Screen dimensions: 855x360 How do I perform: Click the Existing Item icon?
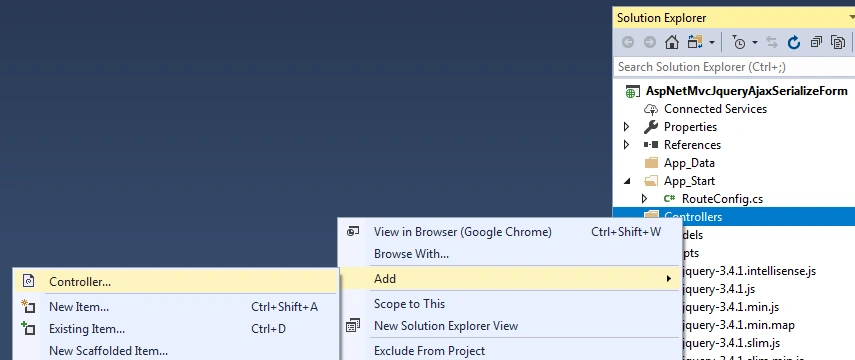[x=28, y=328]
